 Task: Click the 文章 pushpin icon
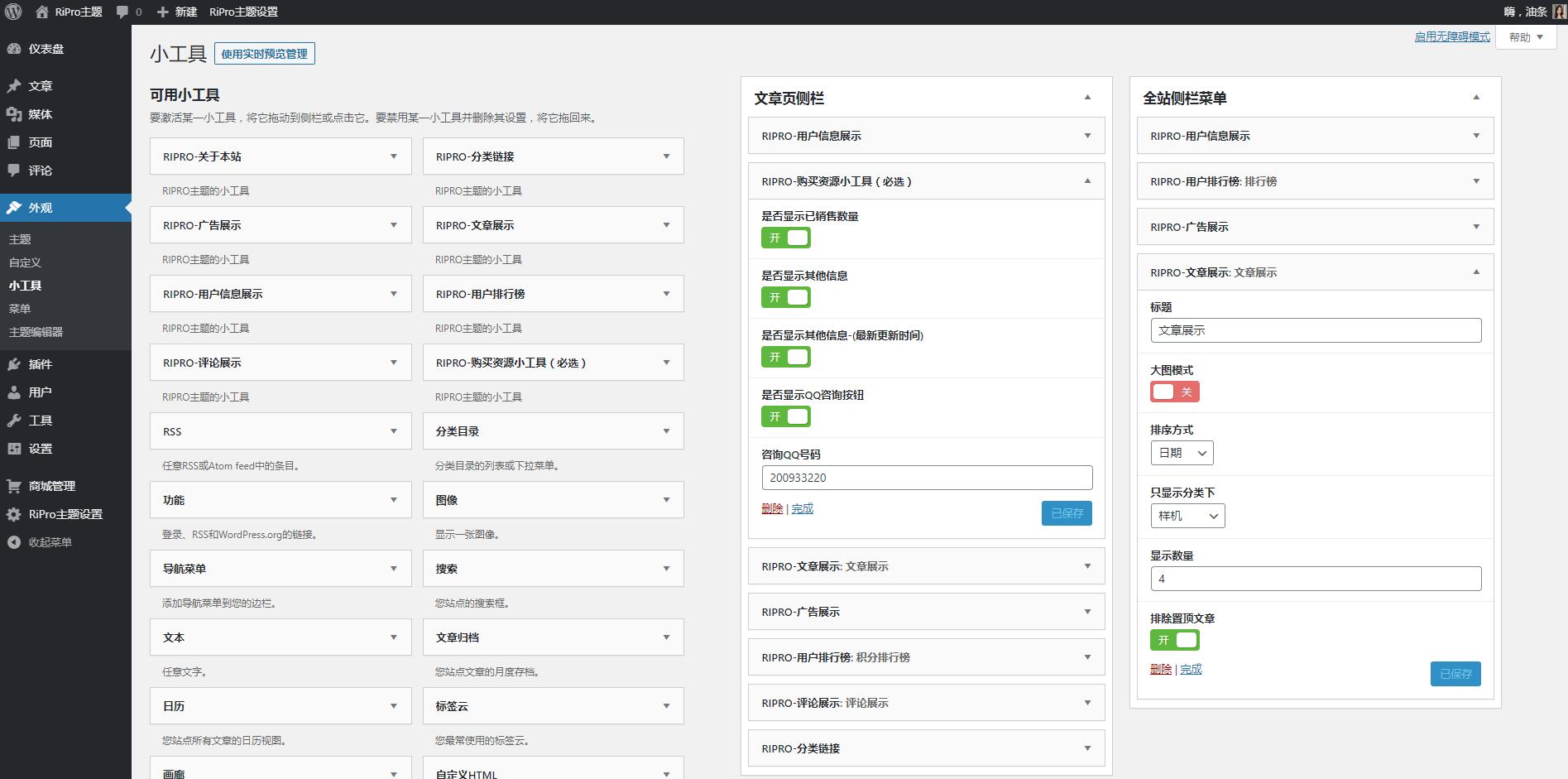tap(14, 86)
